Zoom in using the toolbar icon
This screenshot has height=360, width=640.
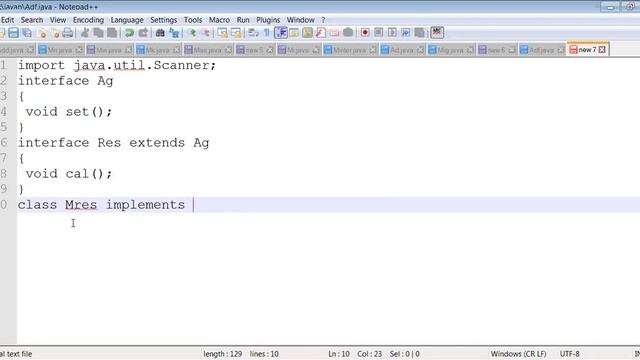(x=192, y=33)
